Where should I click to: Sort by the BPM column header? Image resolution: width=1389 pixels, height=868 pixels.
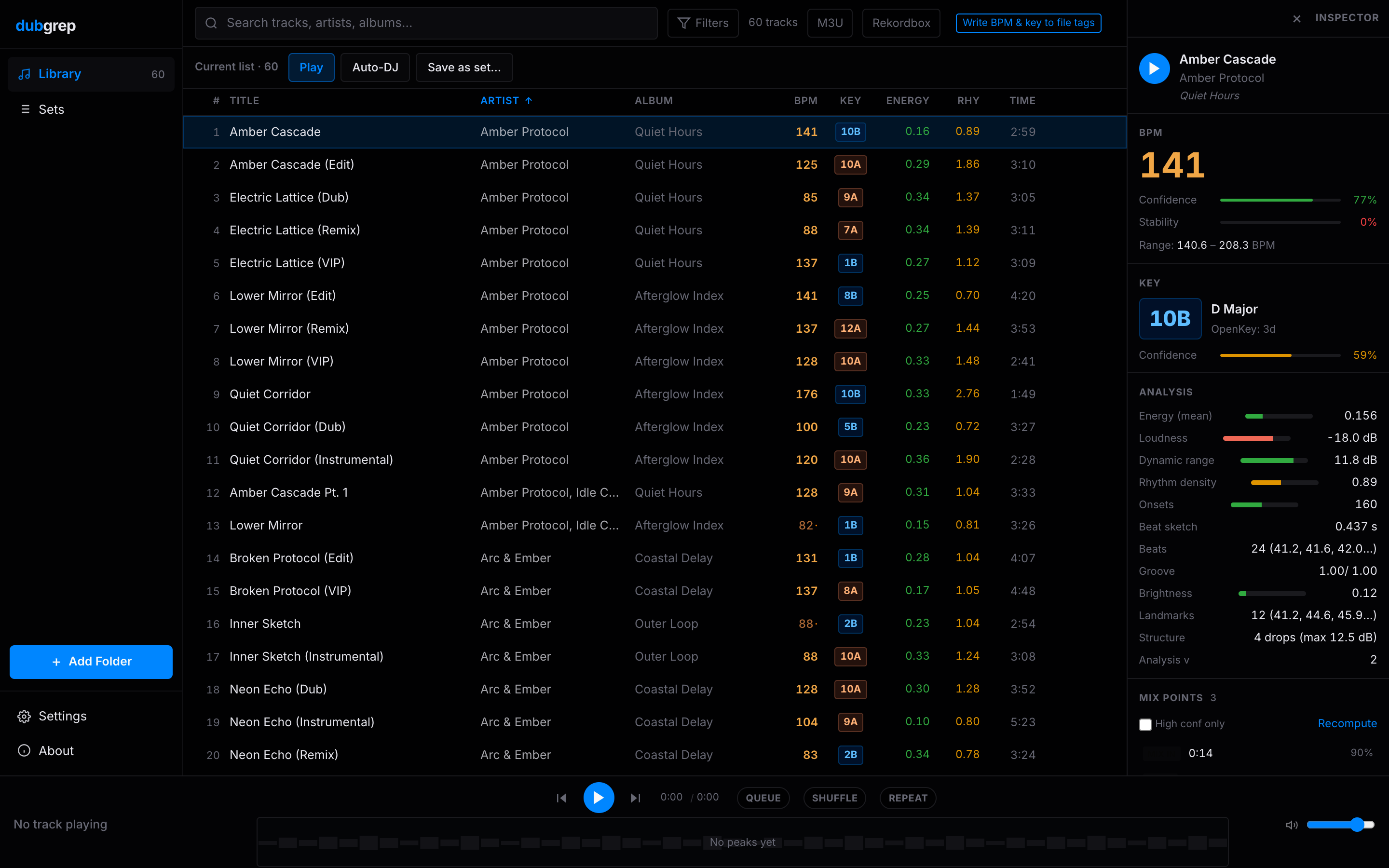[x=805, y=100]
